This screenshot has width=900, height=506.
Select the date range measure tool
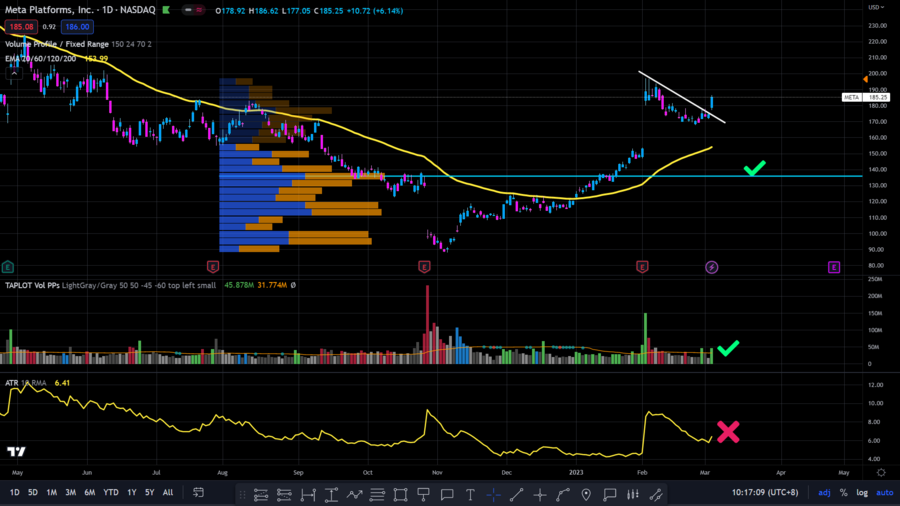click(x=308, y=494)
